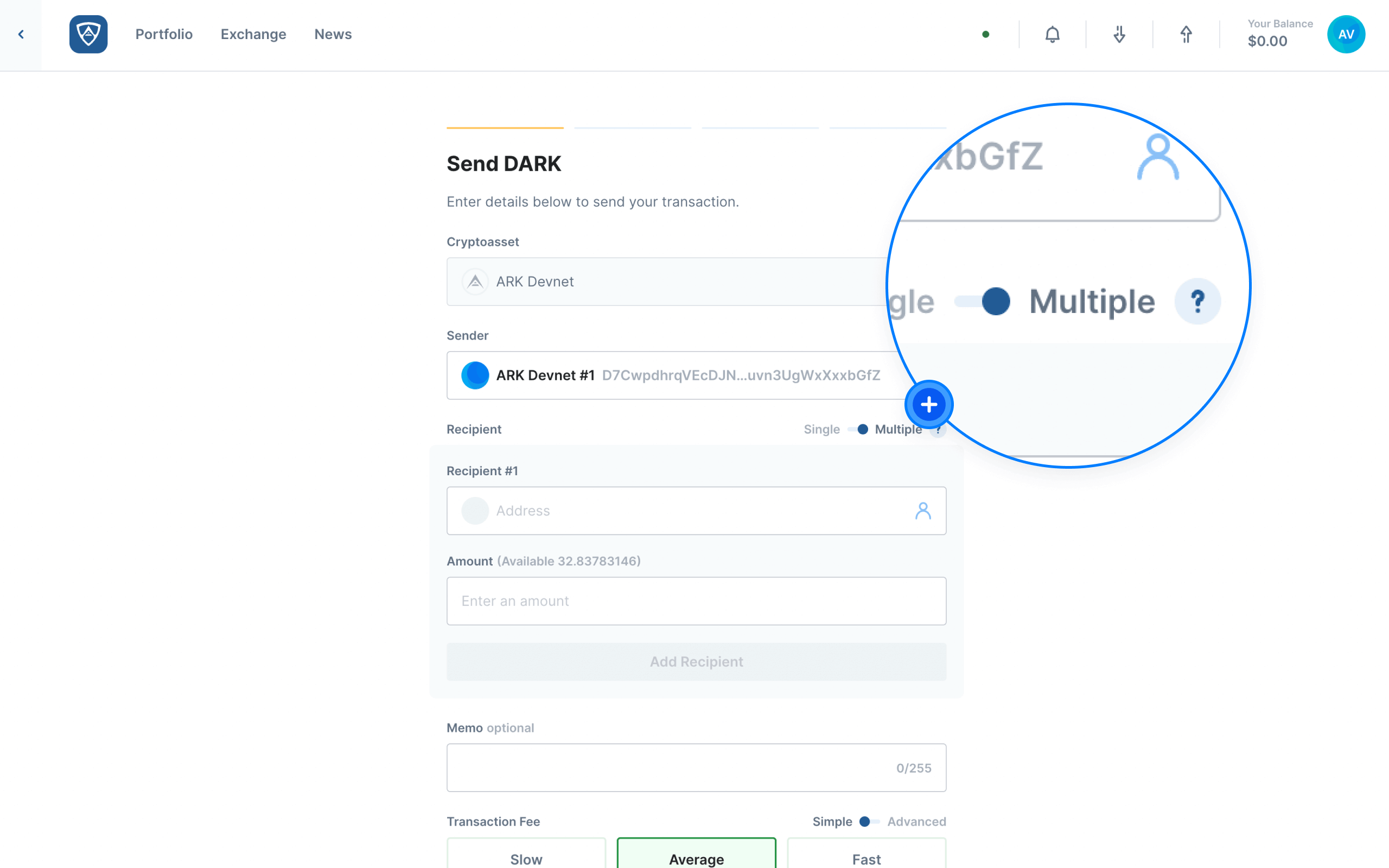This screenshot has height=868, width=1389.
Task: Click the back chevron arrow
Action: [21, 34]
